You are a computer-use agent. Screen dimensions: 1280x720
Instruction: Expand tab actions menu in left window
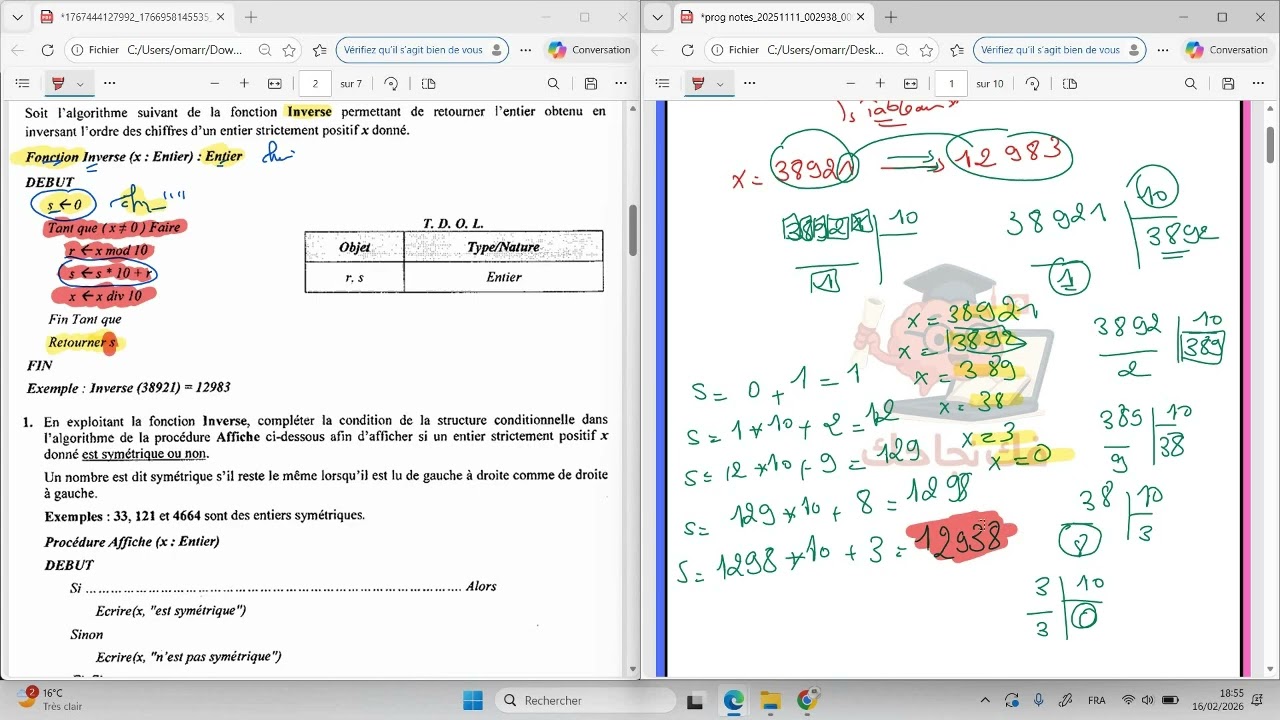click(x=18, y=17)
